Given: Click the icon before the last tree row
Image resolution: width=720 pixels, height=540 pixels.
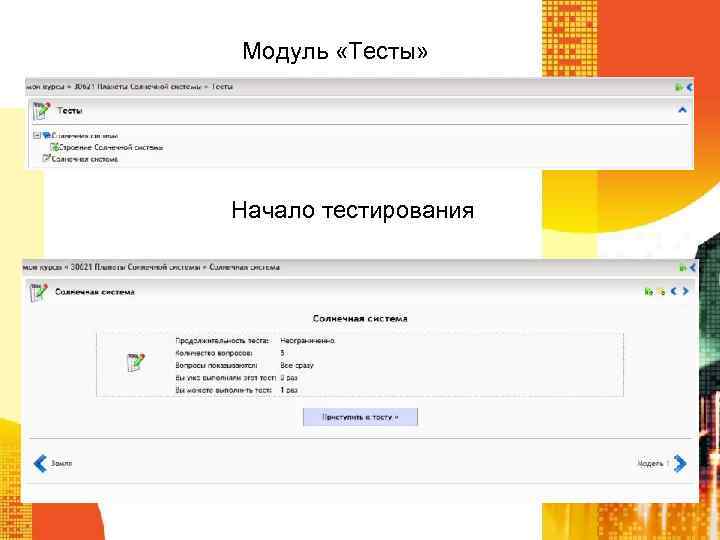Looking at the screenshot, I should point(46,158).
